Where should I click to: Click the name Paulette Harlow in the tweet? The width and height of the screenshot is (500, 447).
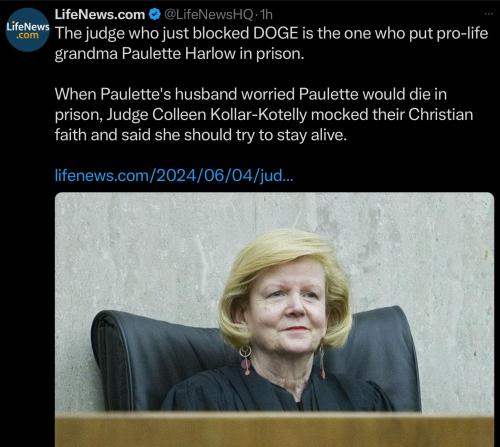[x=179, y=54]
